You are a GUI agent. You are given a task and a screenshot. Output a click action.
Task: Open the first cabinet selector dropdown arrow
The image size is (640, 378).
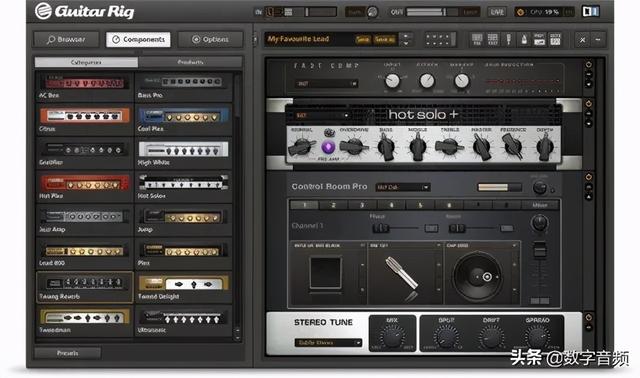[362, 245]
